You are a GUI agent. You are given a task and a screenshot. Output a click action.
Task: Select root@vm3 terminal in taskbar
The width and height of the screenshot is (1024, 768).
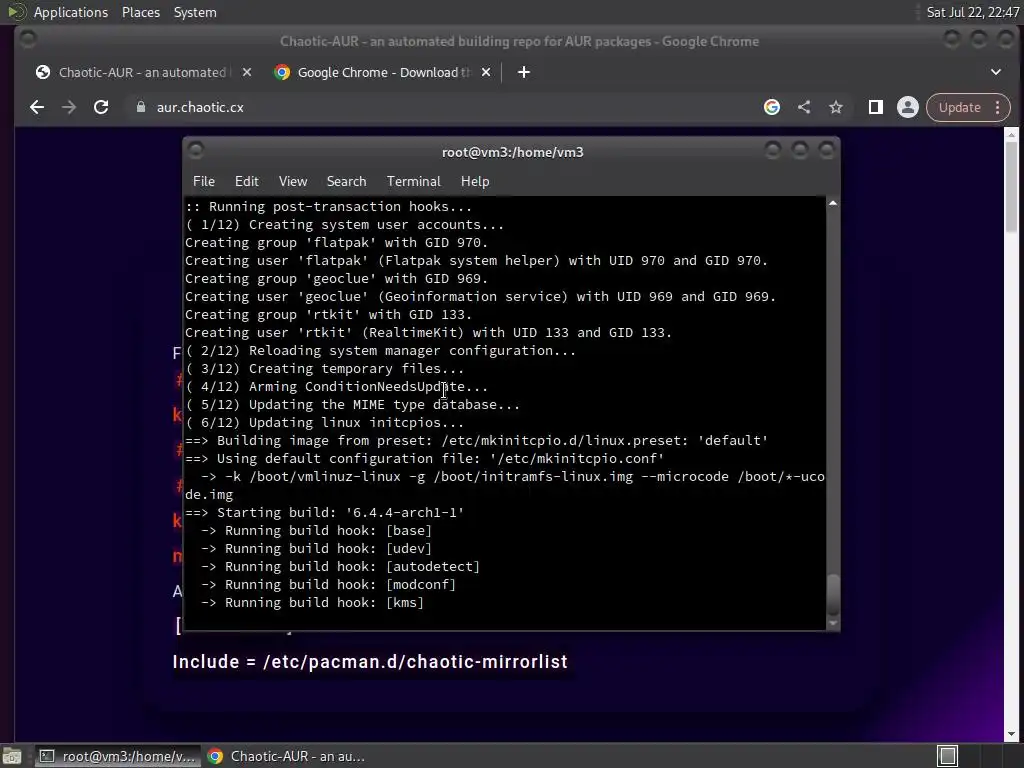[x=118, y=756]
